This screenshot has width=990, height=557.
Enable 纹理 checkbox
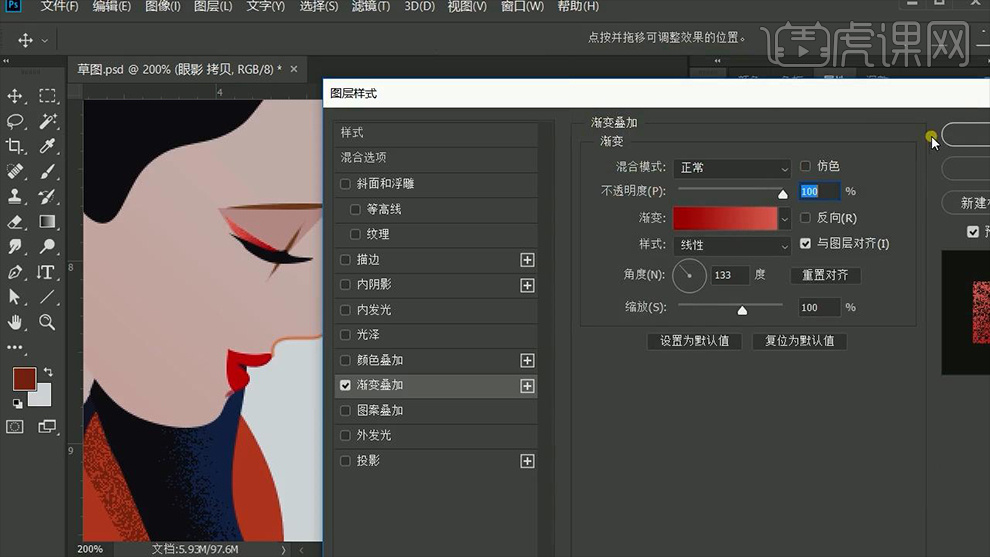point(355,234)
